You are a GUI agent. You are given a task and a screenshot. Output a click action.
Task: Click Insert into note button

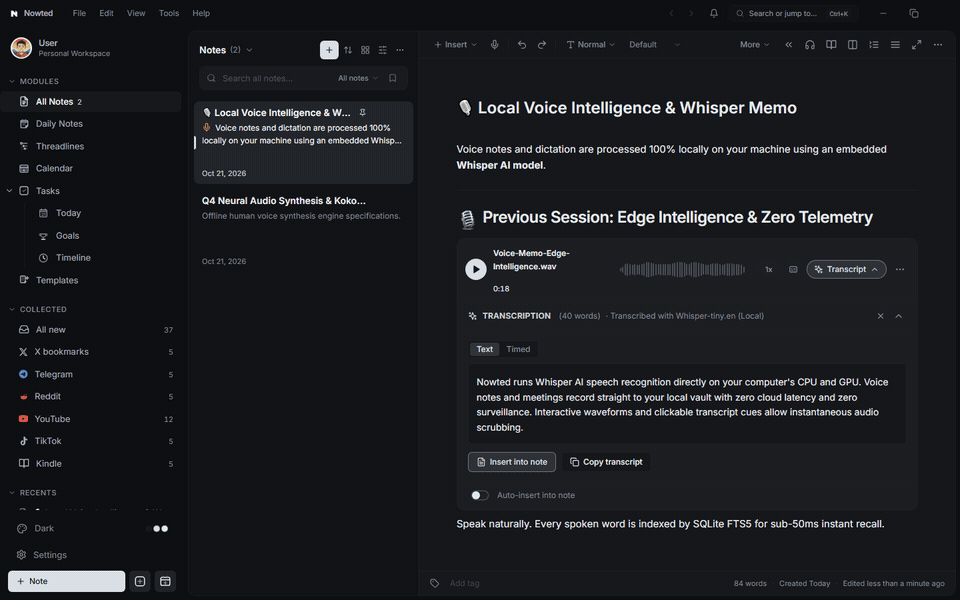pos(512,462)
